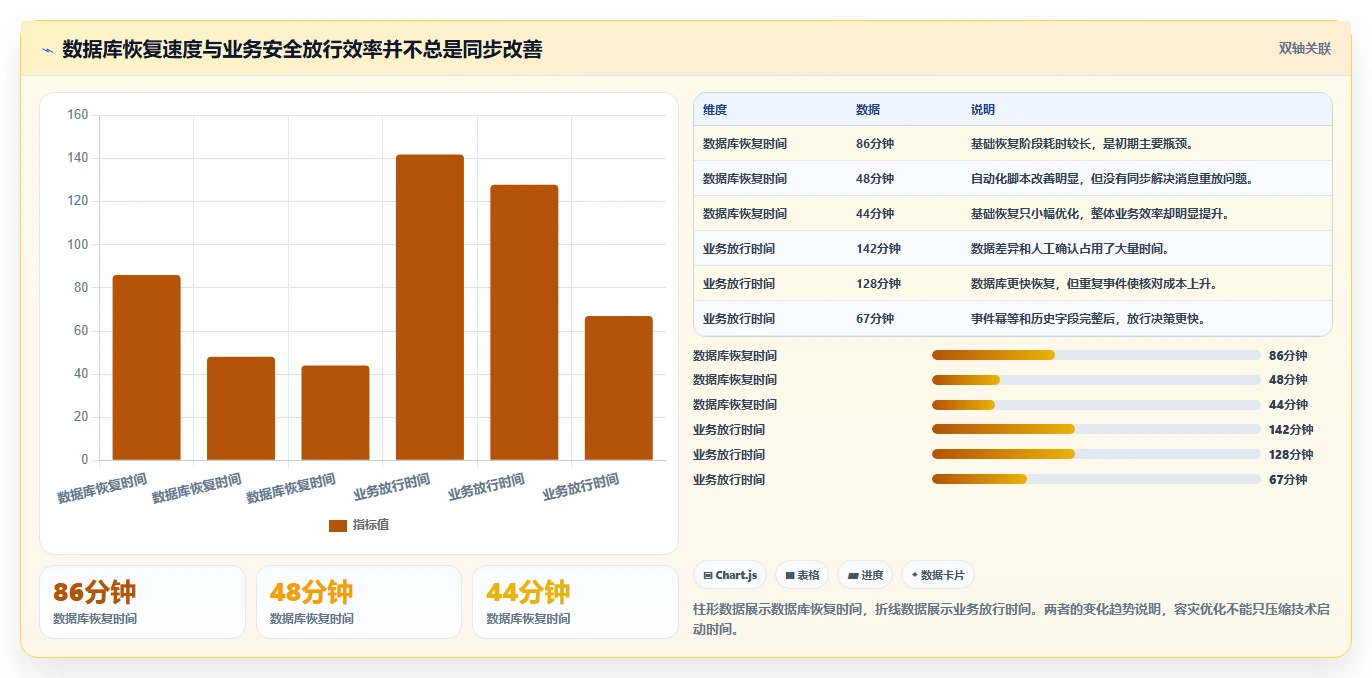This screenshot has height=678, width=1372.
Task: Click table cell 128分钟
Action: tap(878, 284)
